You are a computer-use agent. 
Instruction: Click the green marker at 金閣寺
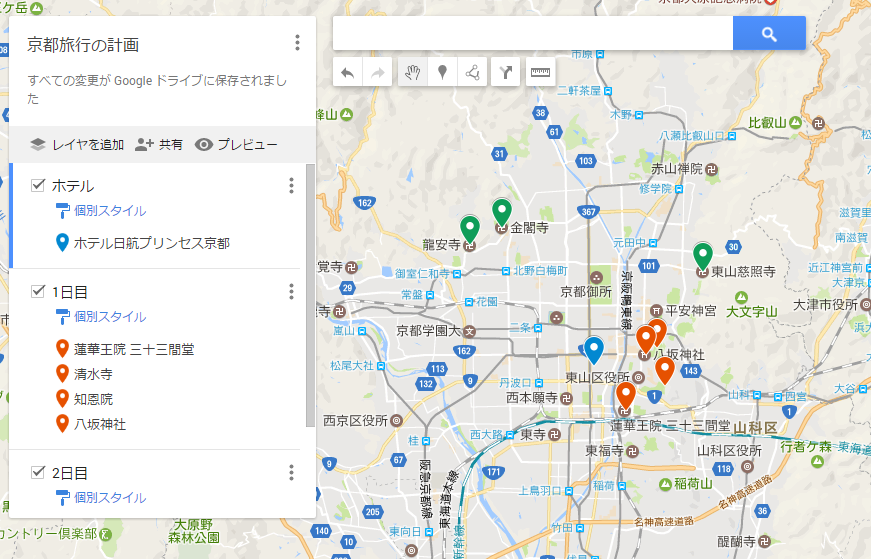(x=502, y=213)
